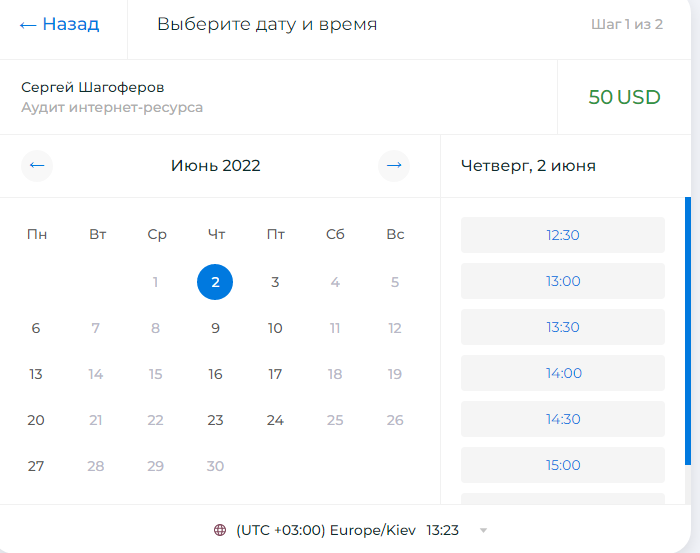Click the highlighted date 2

[x=215, y=282]
